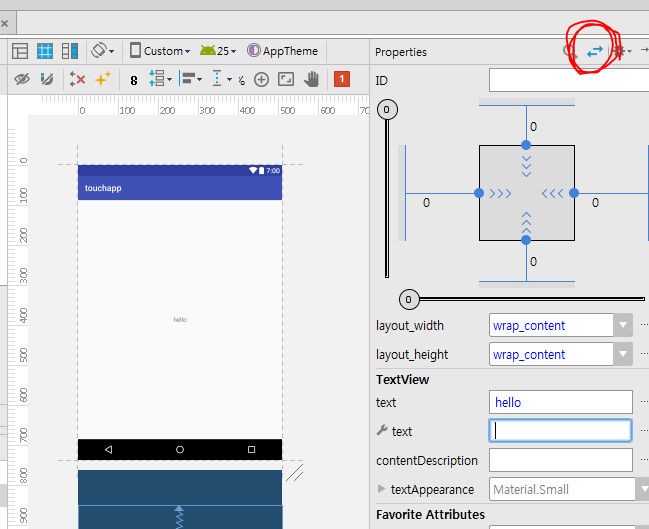Click the touchapp title bar in the preview

(x=180, y=188)
